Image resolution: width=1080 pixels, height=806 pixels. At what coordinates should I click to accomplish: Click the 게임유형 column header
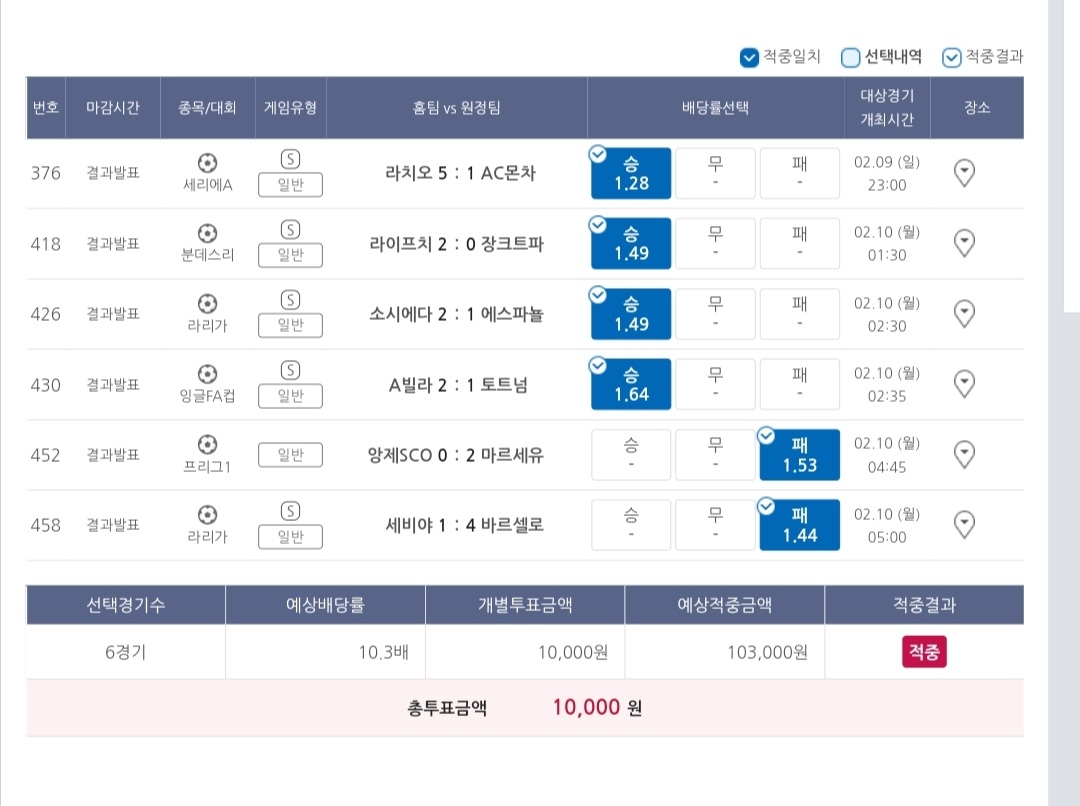(291, 107)
